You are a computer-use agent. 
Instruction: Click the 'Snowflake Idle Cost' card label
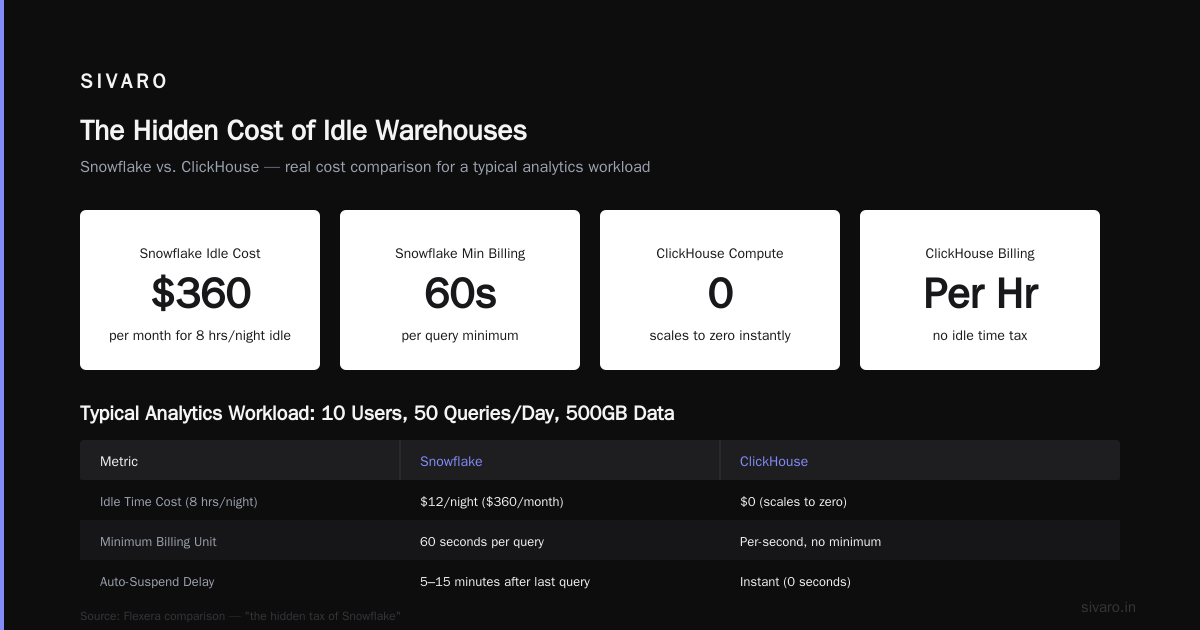click(200, 254)
